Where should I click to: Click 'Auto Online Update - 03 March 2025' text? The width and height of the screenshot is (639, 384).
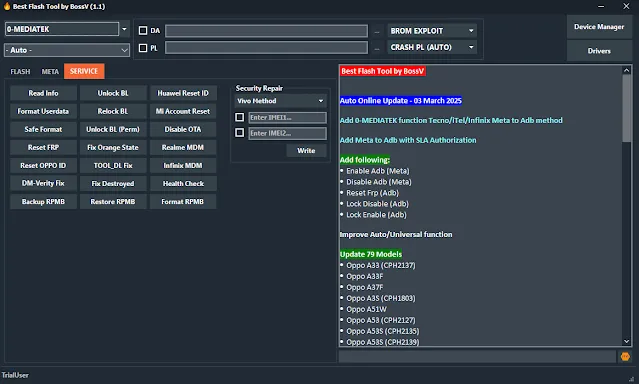tap(401, 101)
